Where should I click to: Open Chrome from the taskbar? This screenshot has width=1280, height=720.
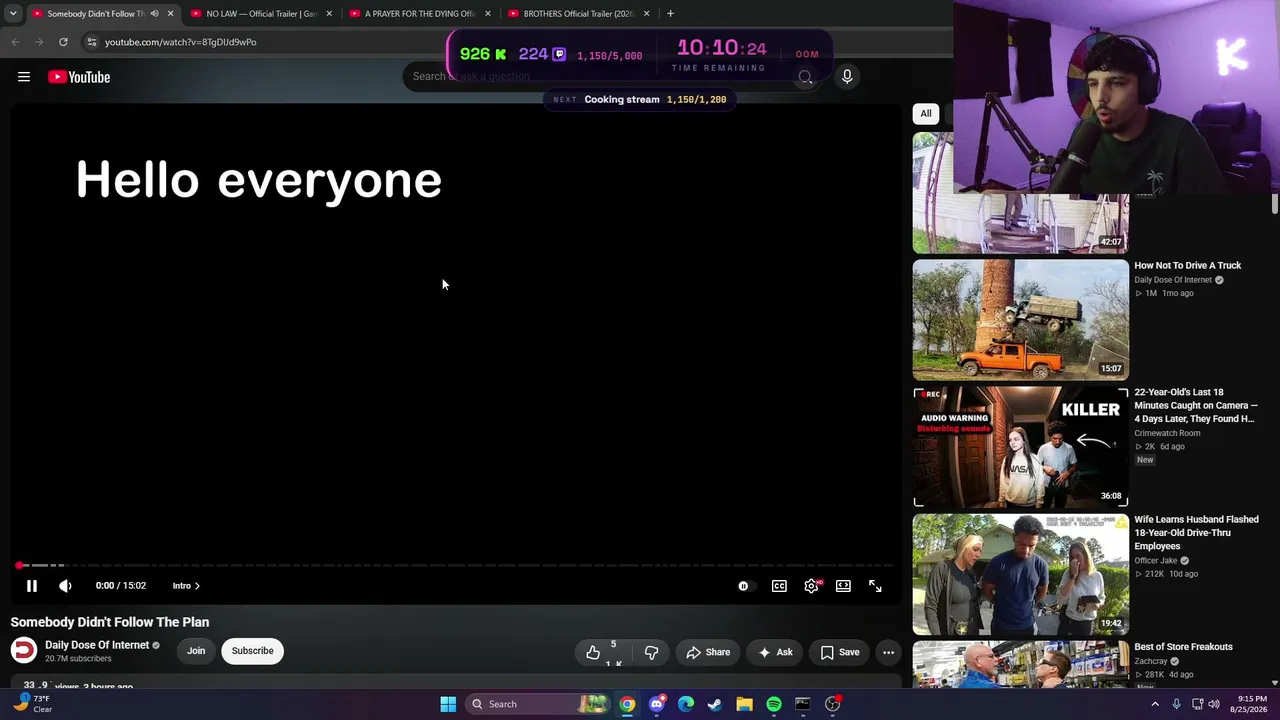tap(627, 704)
